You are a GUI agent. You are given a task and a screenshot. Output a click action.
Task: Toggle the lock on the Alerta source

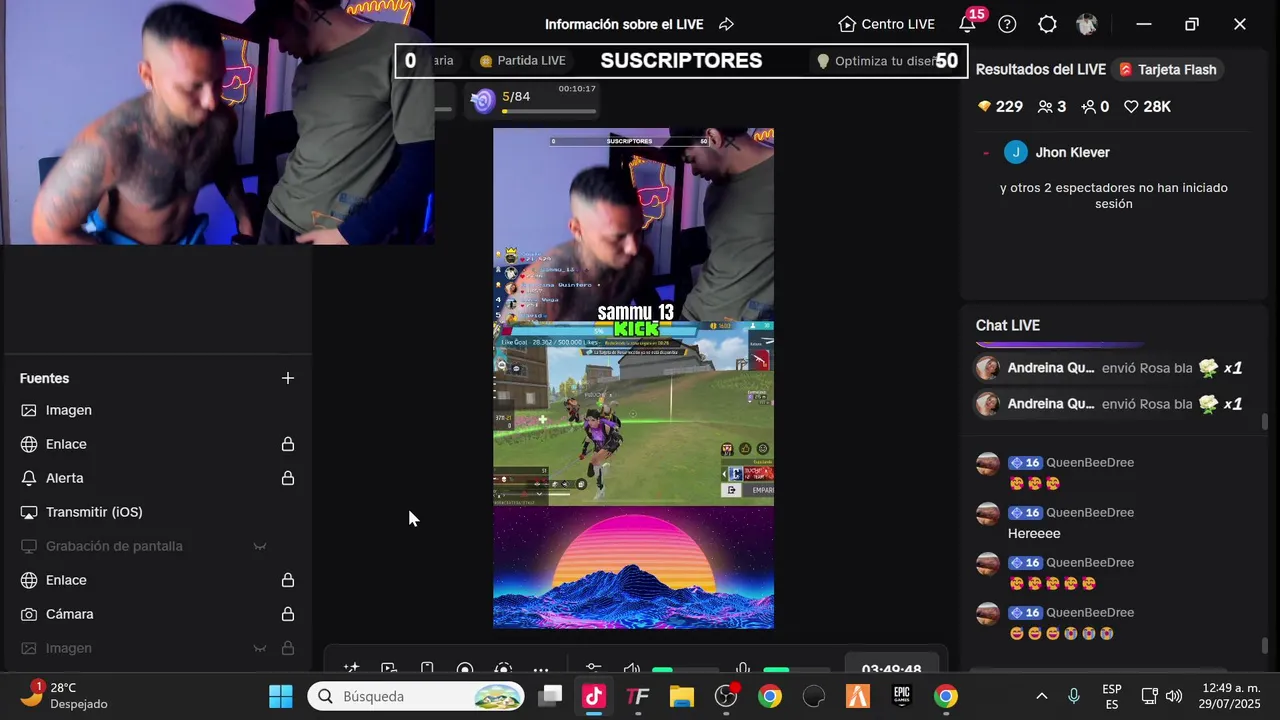[288, 478]
